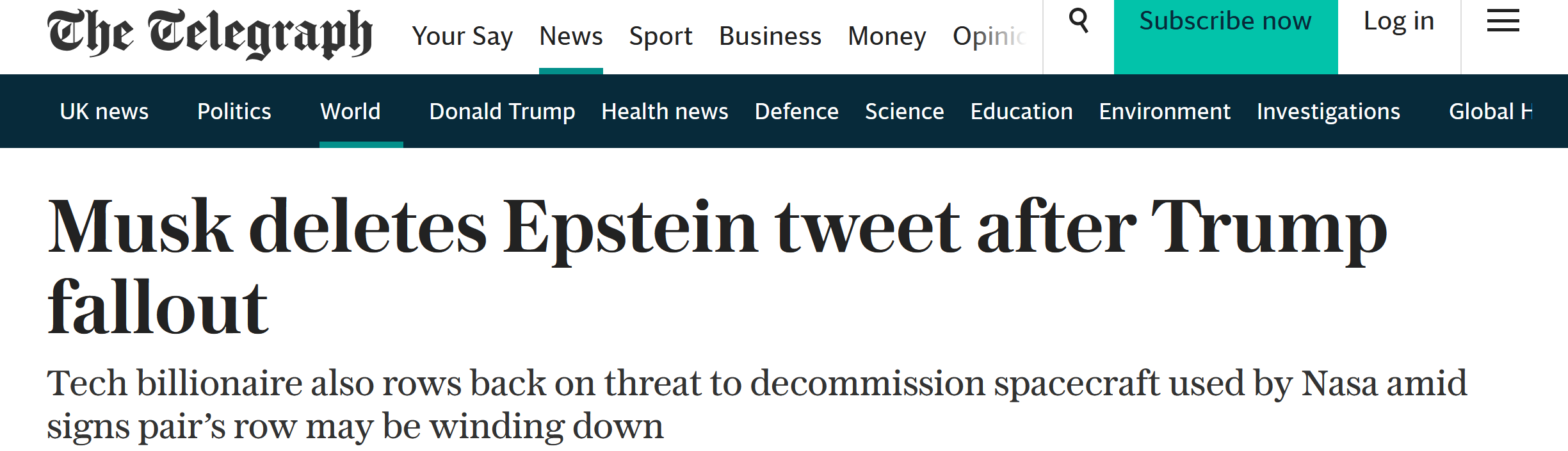Image resolution: width=1568 pixels, height=451 pixels.
Task: Click the Subscribe now button
Action: click(1225, 22)
